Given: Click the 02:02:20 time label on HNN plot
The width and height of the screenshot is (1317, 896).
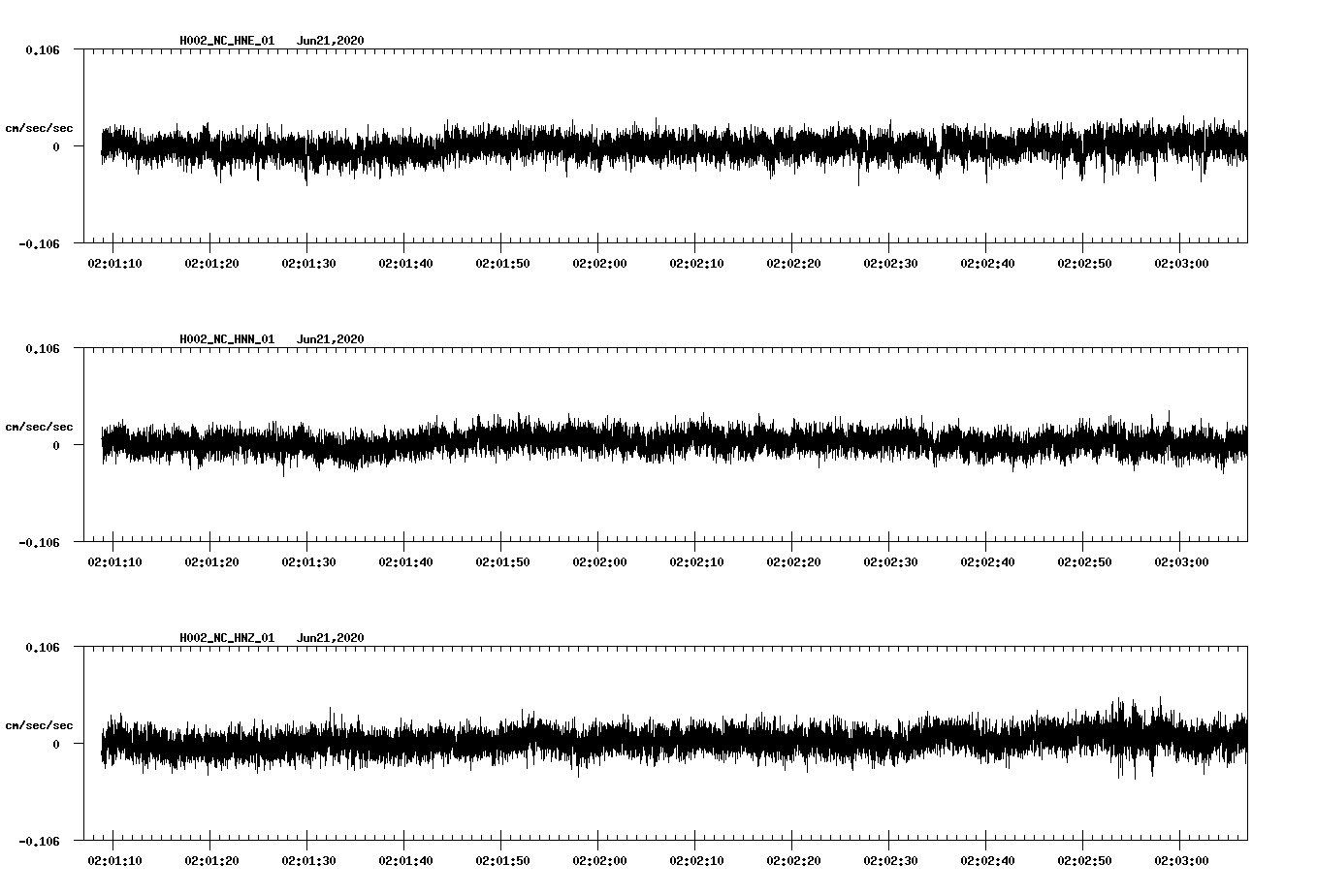Looking at the screenshot, I should point(793,562).
